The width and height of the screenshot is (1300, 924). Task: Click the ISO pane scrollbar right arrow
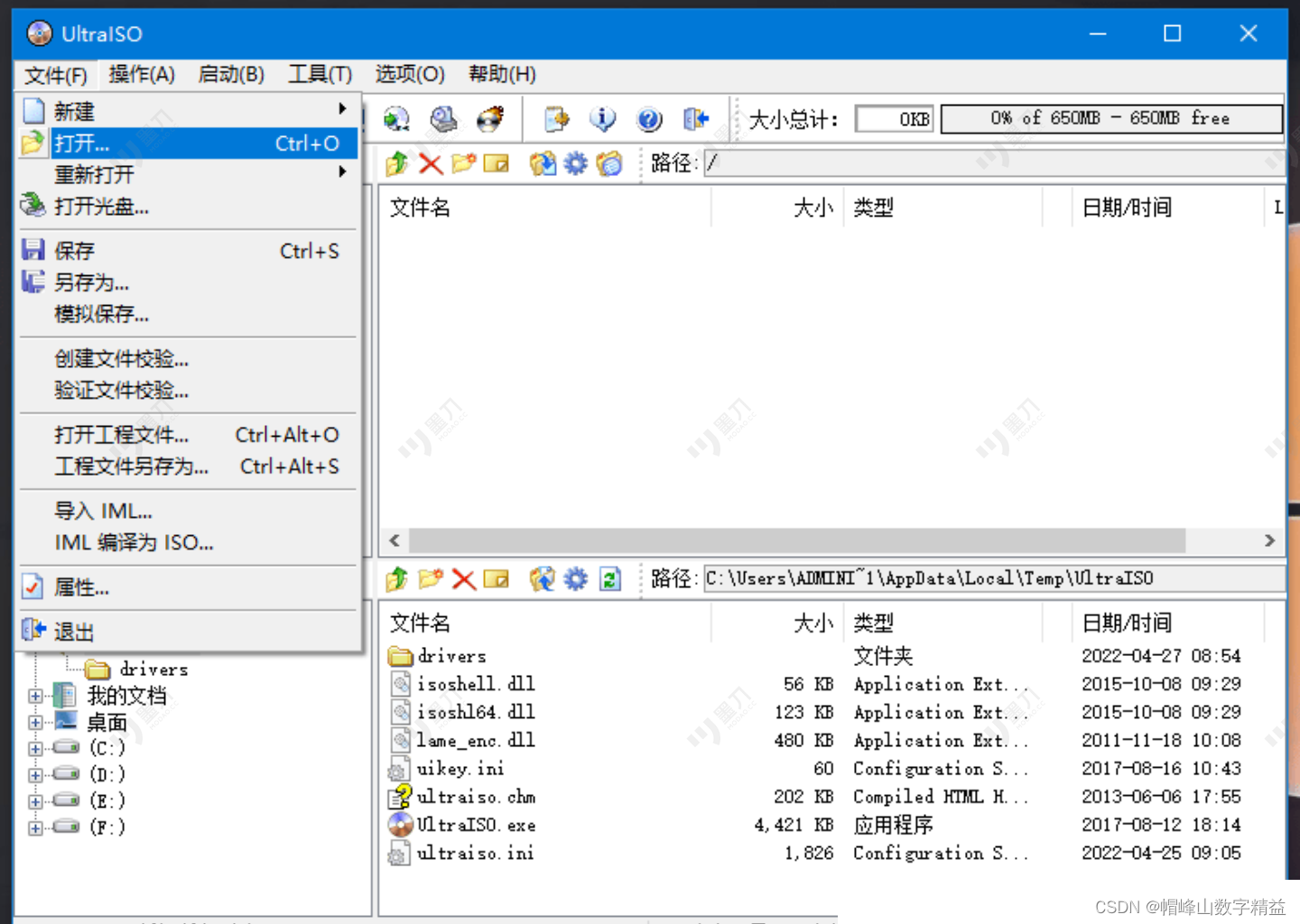click(1269, 541)
